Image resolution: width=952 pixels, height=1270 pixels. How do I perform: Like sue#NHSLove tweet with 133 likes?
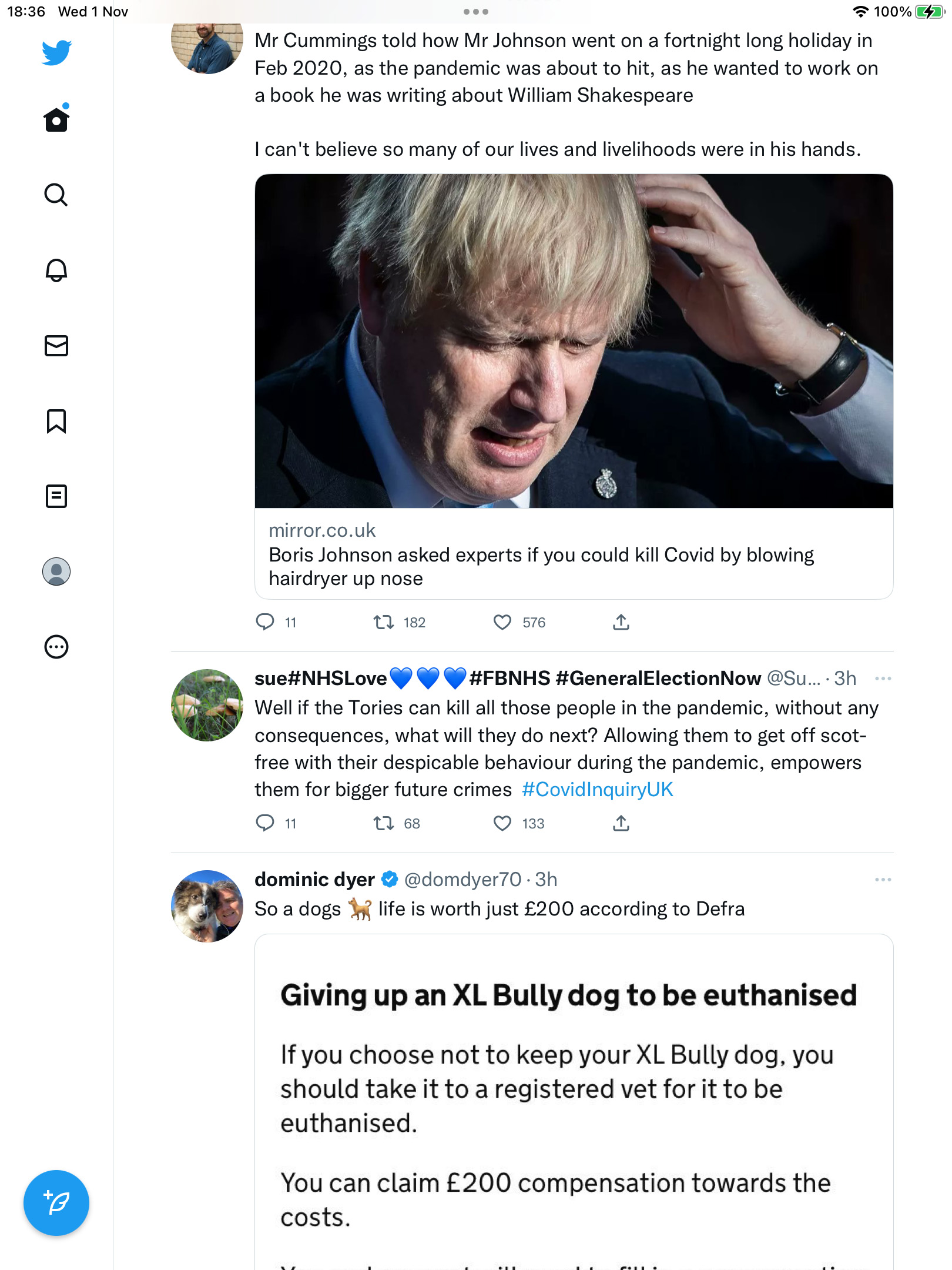(502, 823)
